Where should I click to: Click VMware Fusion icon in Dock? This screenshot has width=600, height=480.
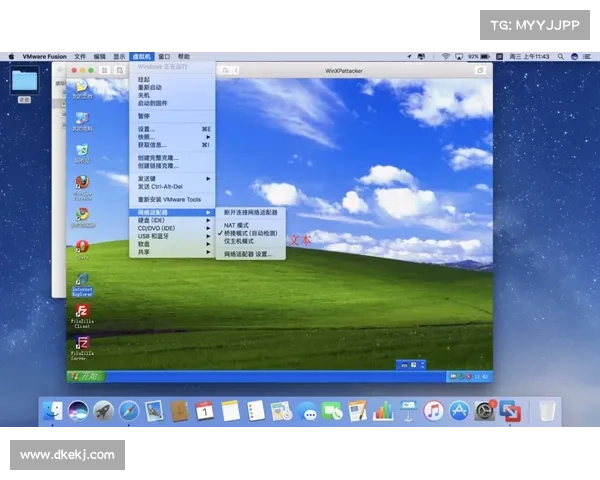(510, 411)
